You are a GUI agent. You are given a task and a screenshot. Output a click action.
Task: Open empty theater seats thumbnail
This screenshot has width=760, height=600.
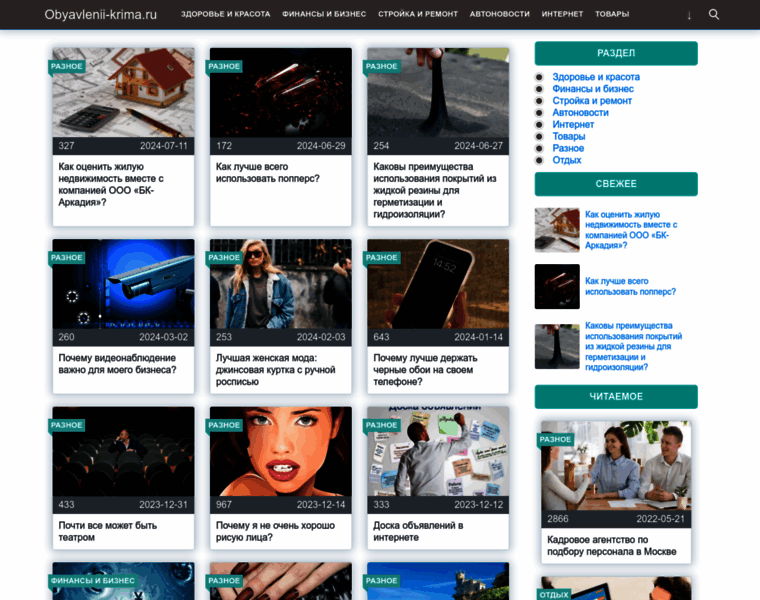tap(123, 451)
